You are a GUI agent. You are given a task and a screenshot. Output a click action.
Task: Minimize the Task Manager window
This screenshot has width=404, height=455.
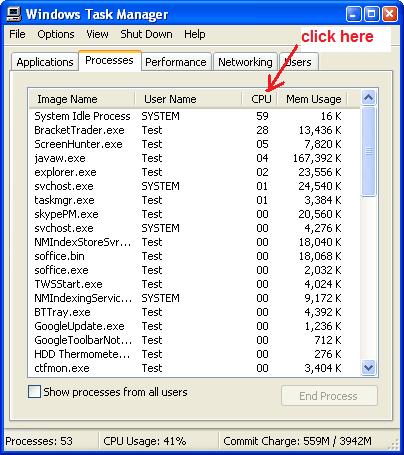353,14
